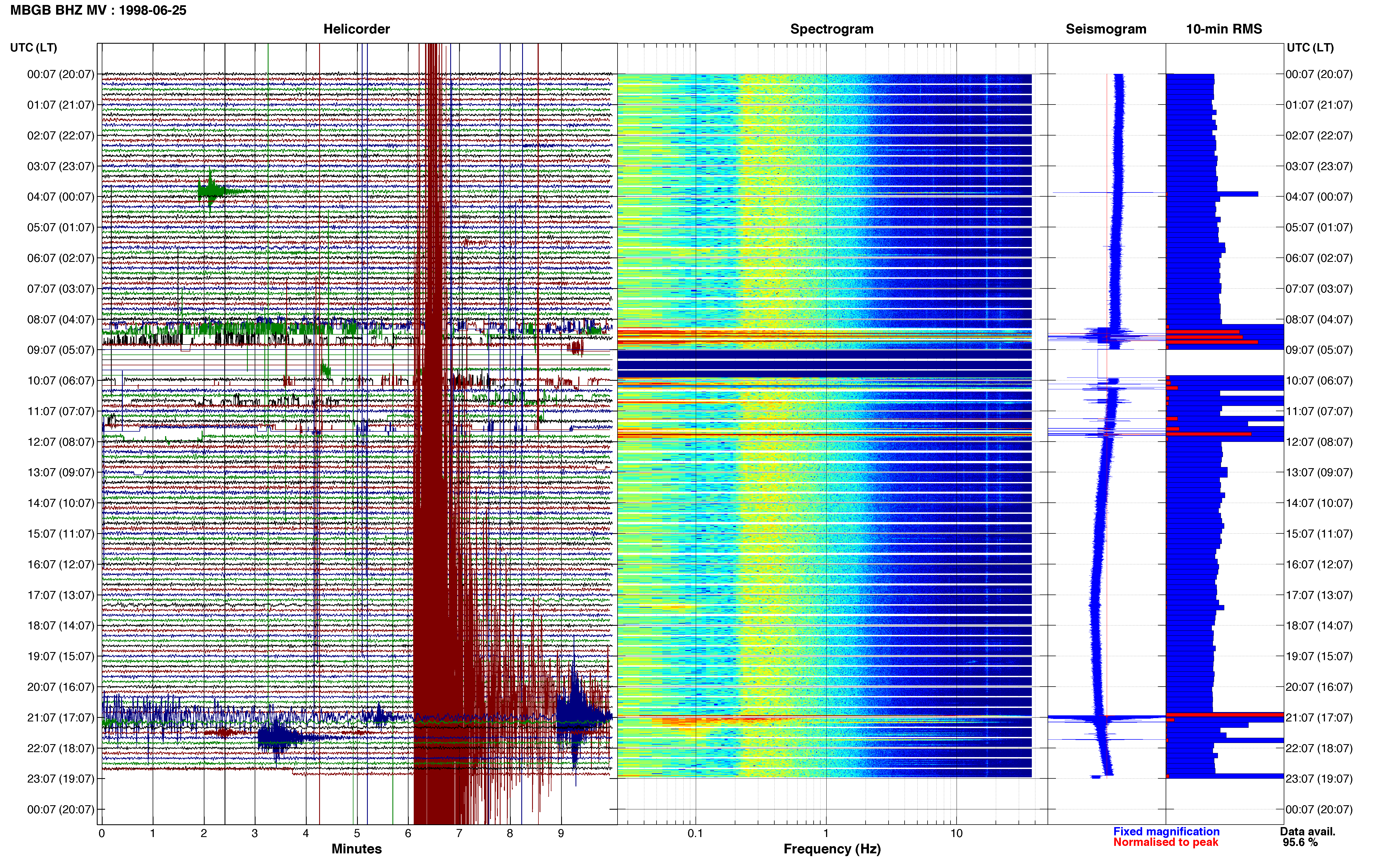Click the '0.1' frequency tick label
The width and height of the screenshot is (1388, 868).
pos(695,833)
